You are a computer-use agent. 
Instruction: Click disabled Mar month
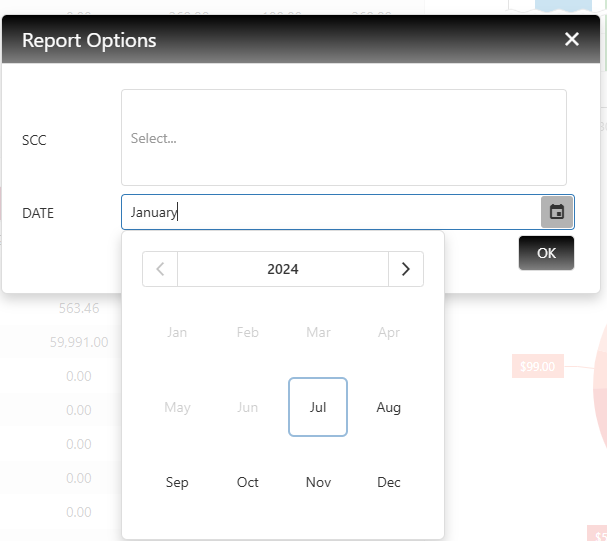point(318,332)
